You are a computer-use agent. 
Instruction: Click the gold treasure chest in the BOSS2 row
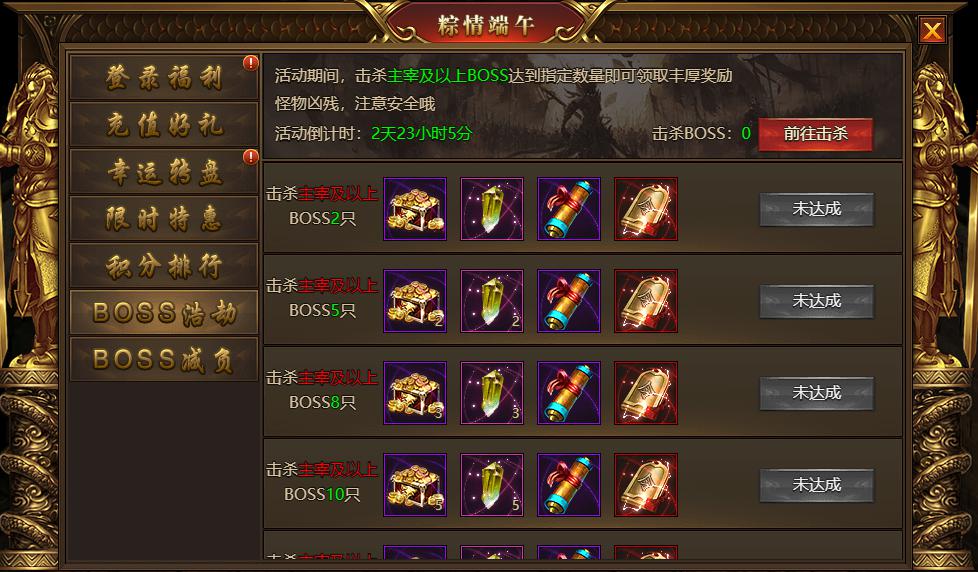(415, 209)
